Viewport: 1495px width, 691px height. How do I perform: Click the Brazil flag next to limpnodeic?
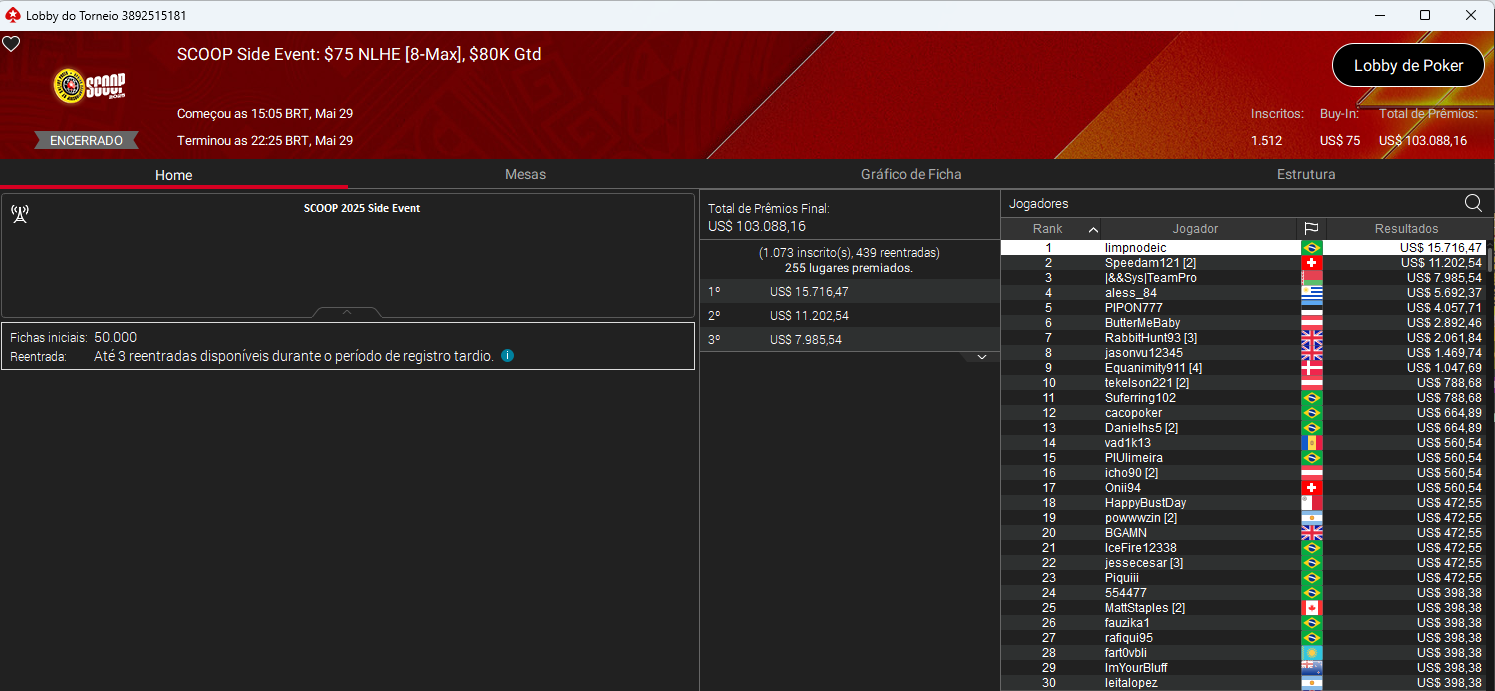[1311, 247]
